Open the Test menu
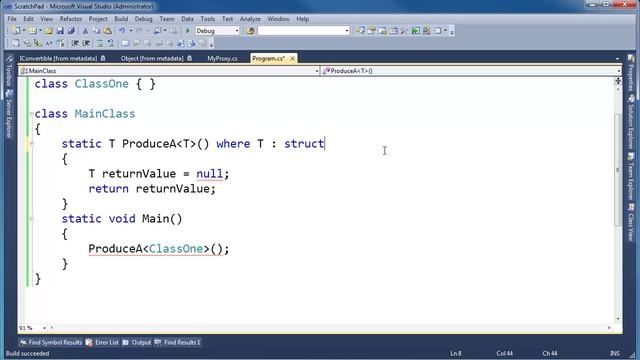The image size is (640, 360). pyautogui.click(x=227, y=19)
